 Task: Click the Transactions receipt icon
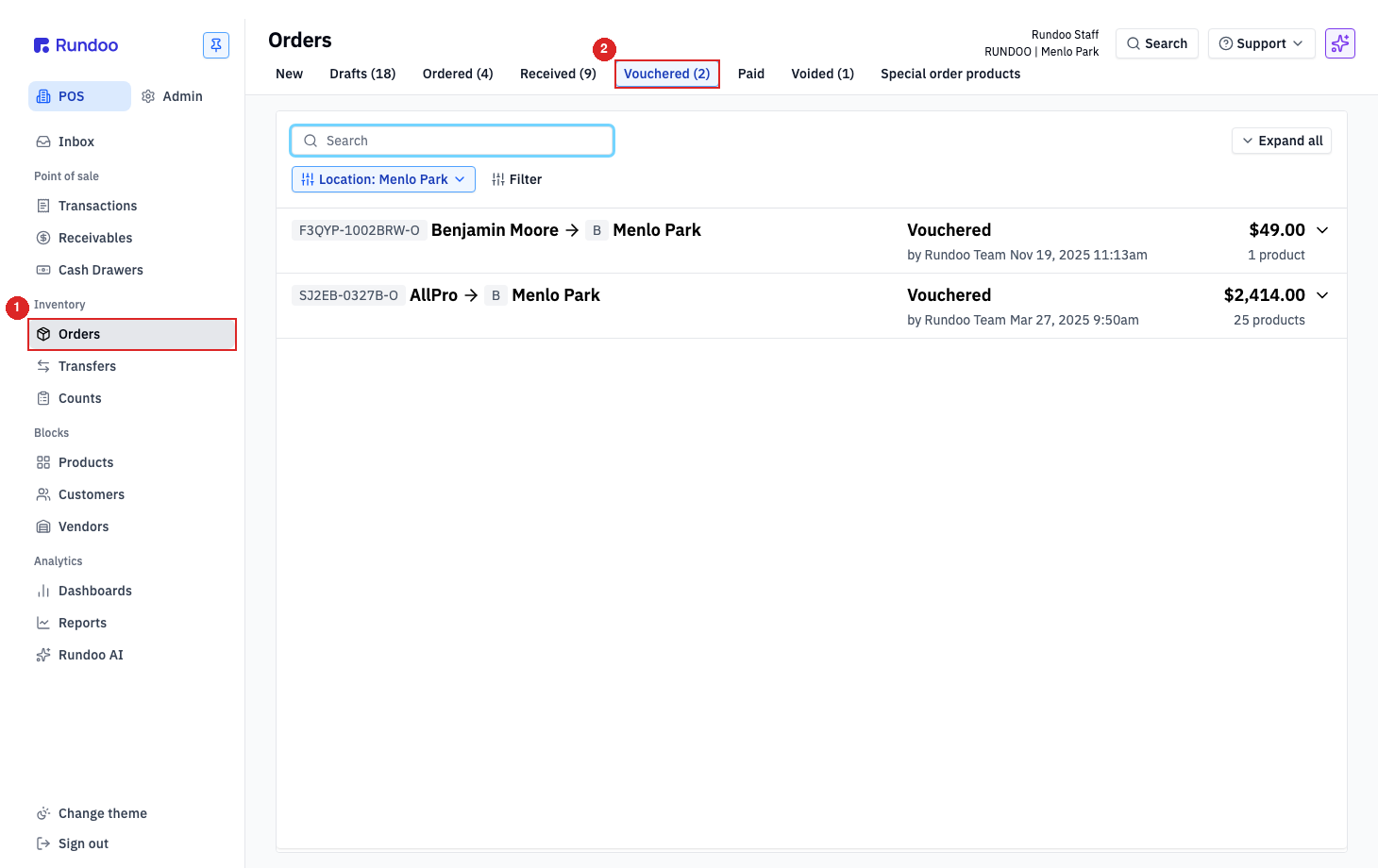43,206
